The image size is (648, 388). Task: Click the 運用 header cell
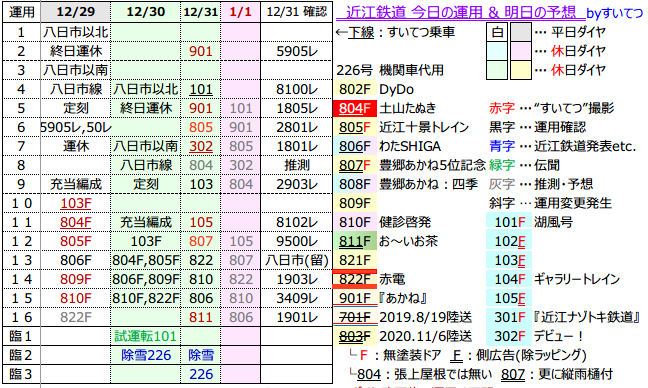[21, 12]
